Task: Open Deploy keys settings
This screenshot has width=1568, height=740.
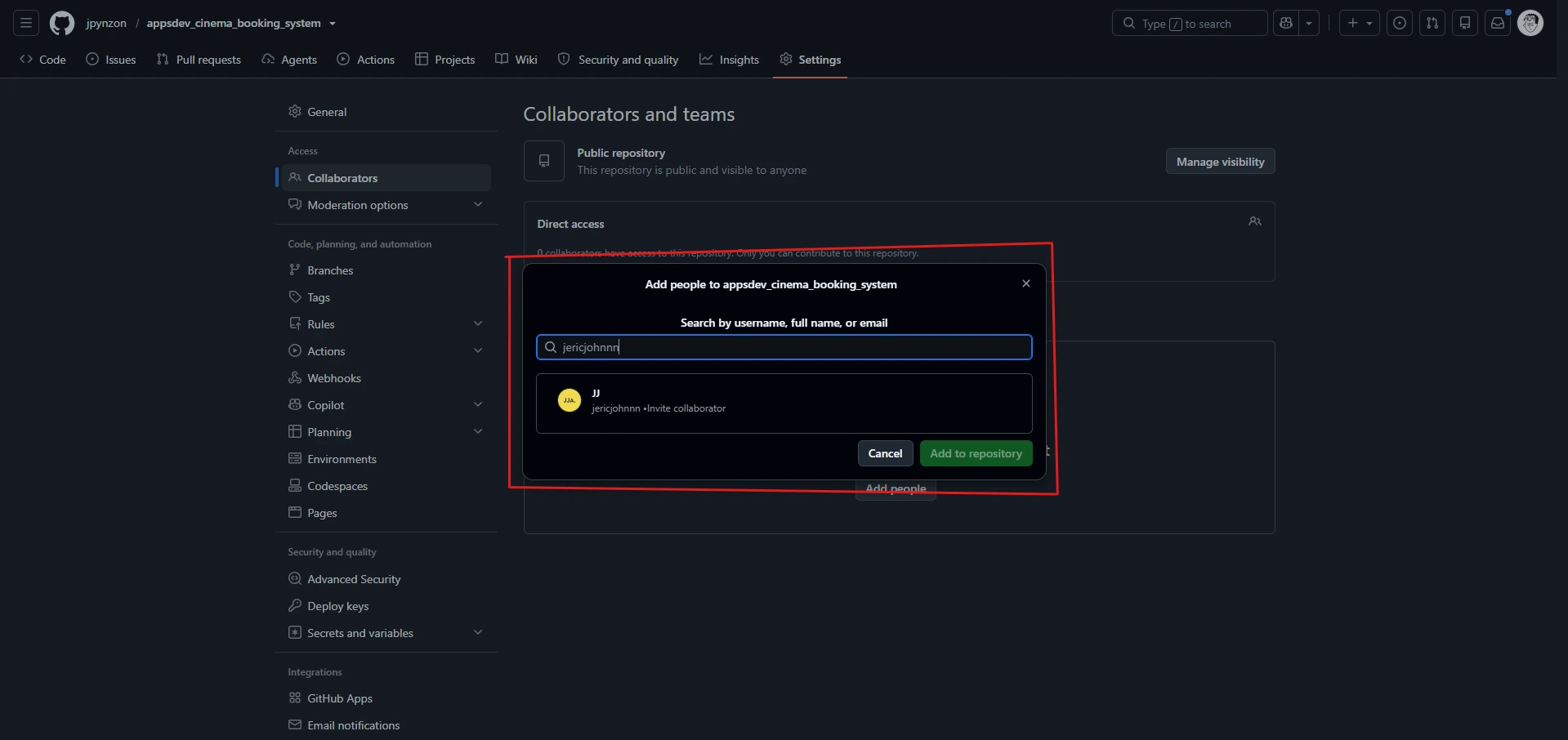Action: click(x=386, y=606)
